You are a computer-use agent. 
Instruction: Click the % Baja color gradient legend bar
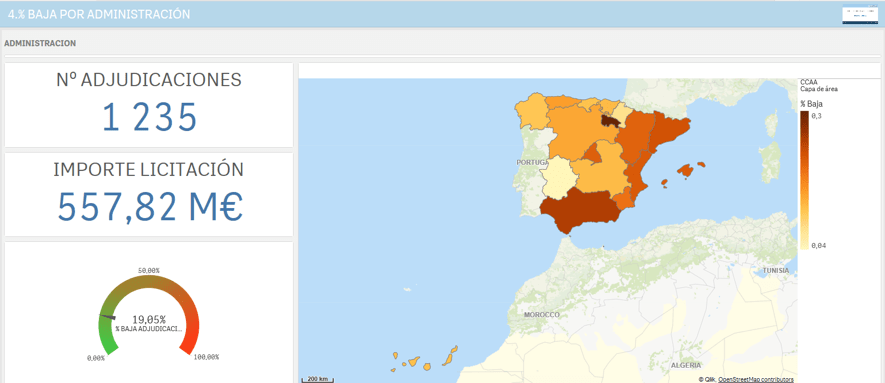tap(804, 180)
